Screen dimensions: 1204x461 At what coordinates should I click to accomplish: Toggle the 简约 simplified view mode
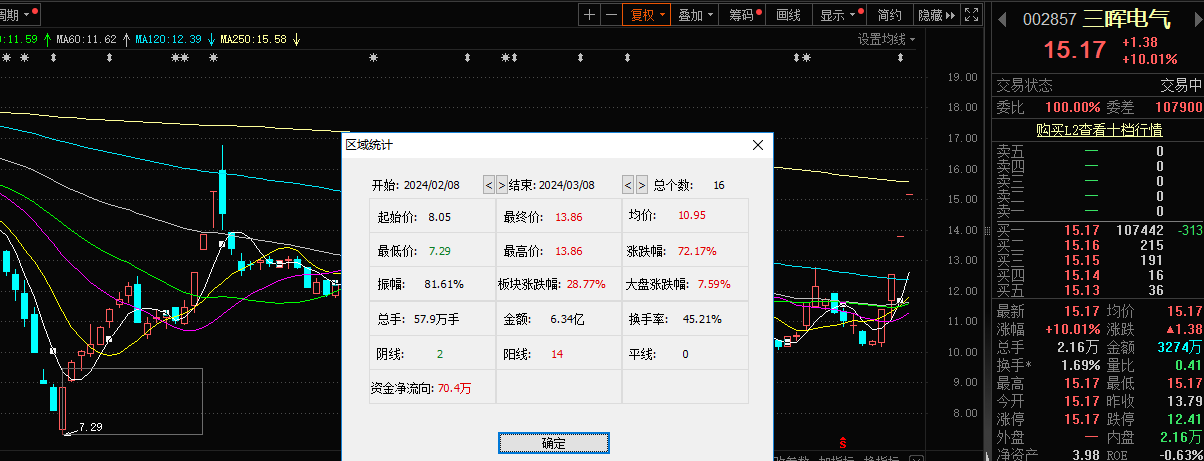click(x=889, y=15)
